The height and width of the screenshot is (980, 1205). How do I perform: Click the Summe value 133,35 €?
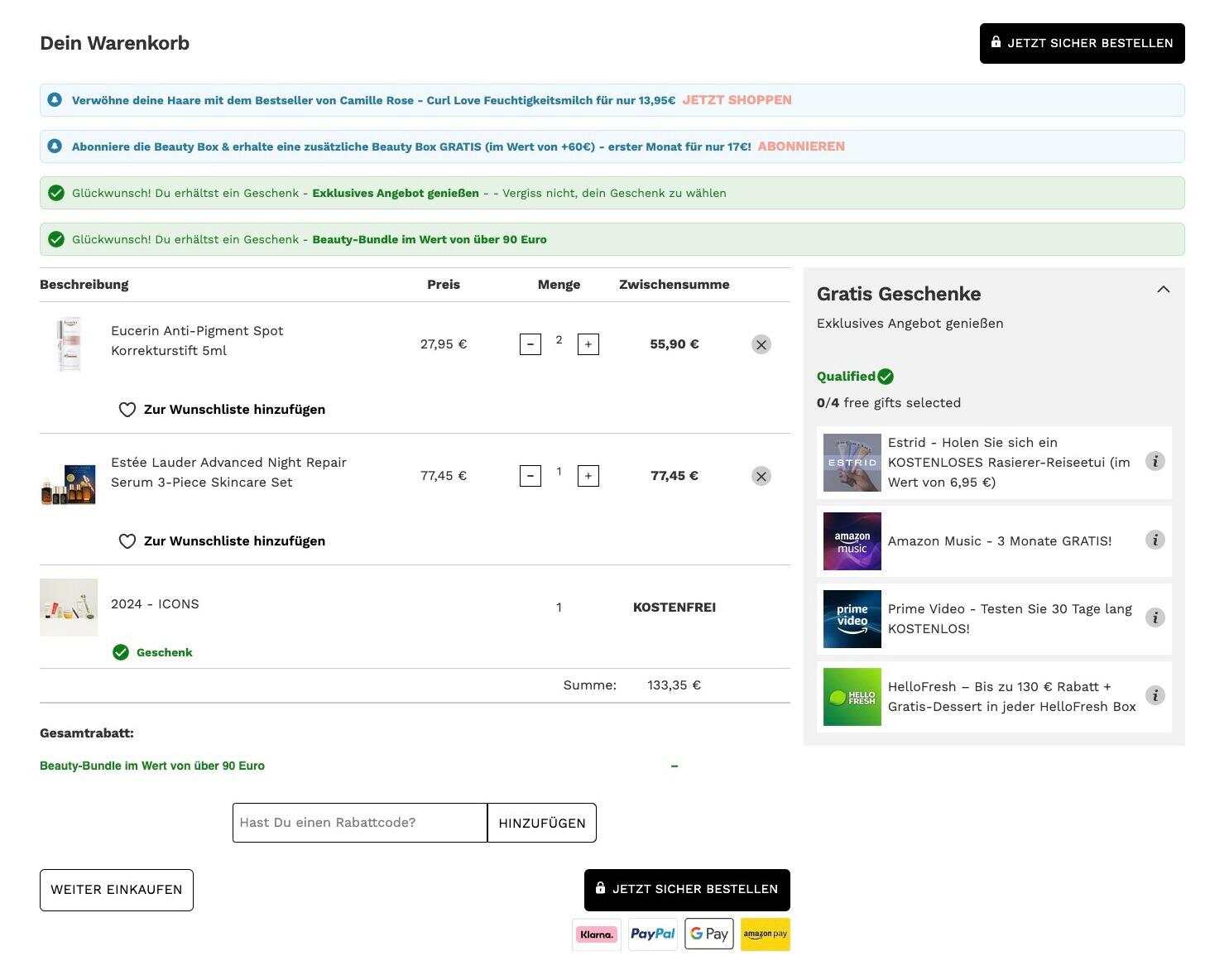click(675, 685)
